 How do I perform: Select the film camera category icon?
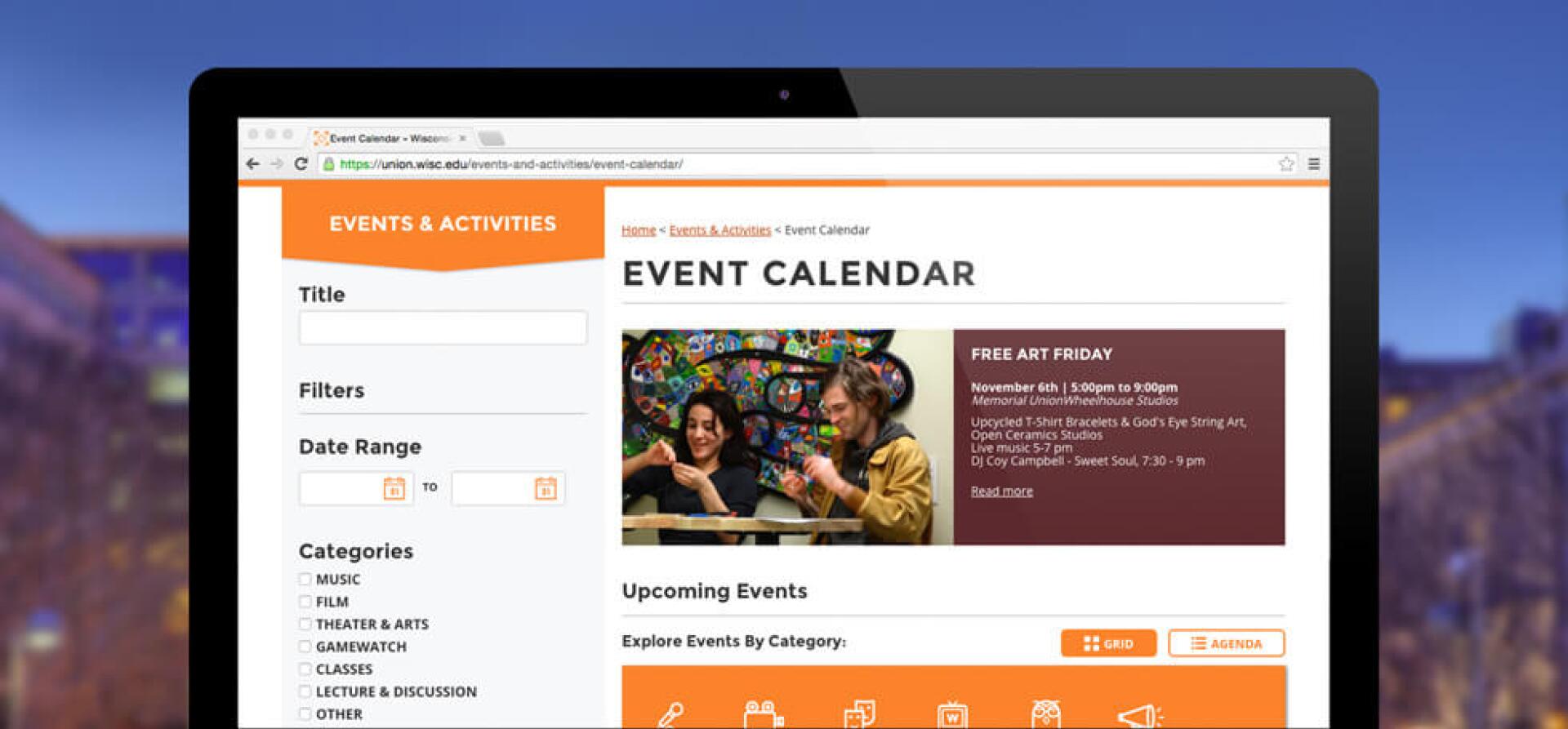(764, 714)
